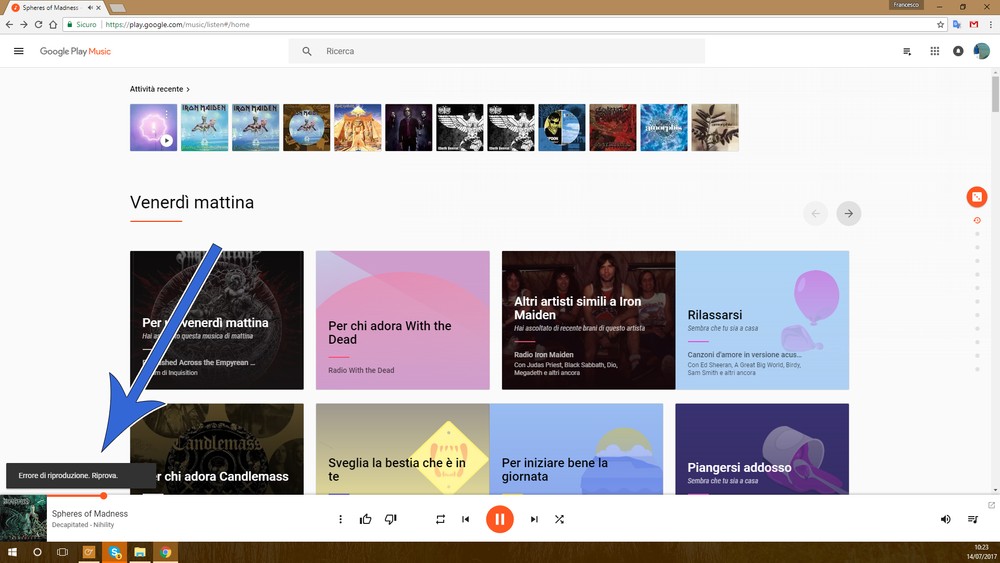
Task: Open Skype from the taskbar
Action: (115, 552)
